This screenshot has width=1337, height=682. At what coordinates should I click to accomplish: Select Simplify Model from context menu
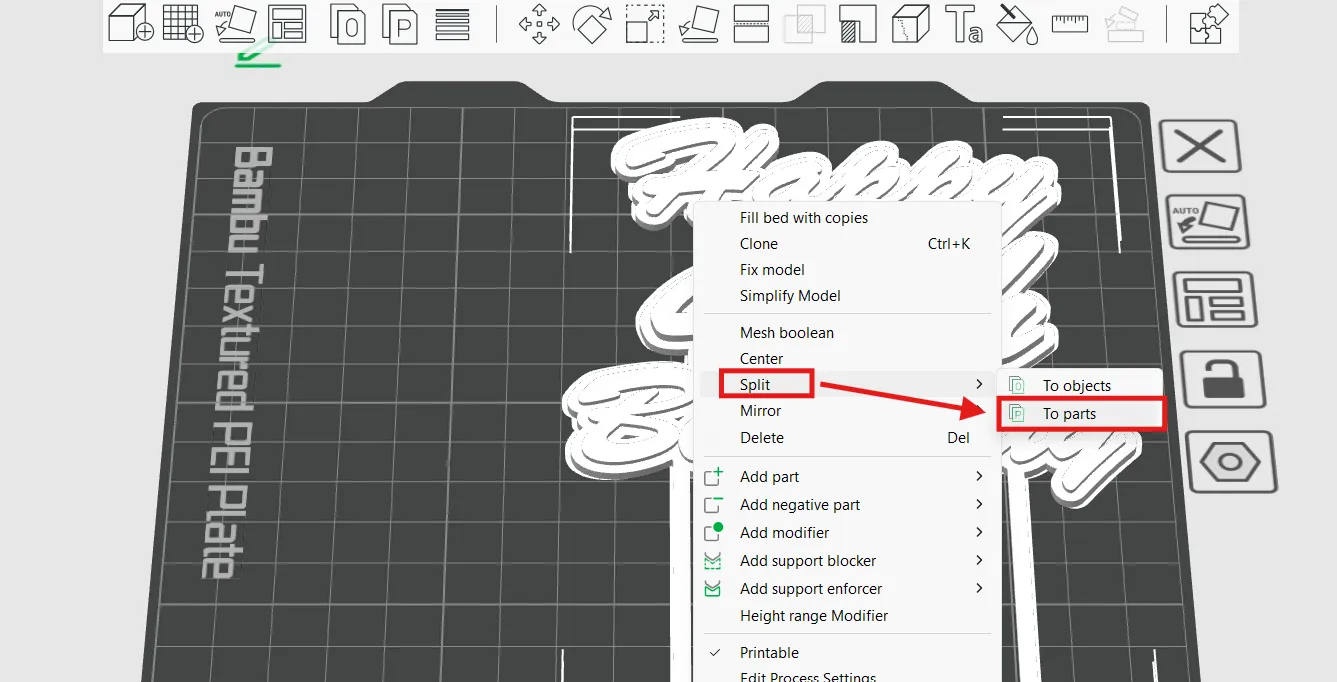pos(789,296)
